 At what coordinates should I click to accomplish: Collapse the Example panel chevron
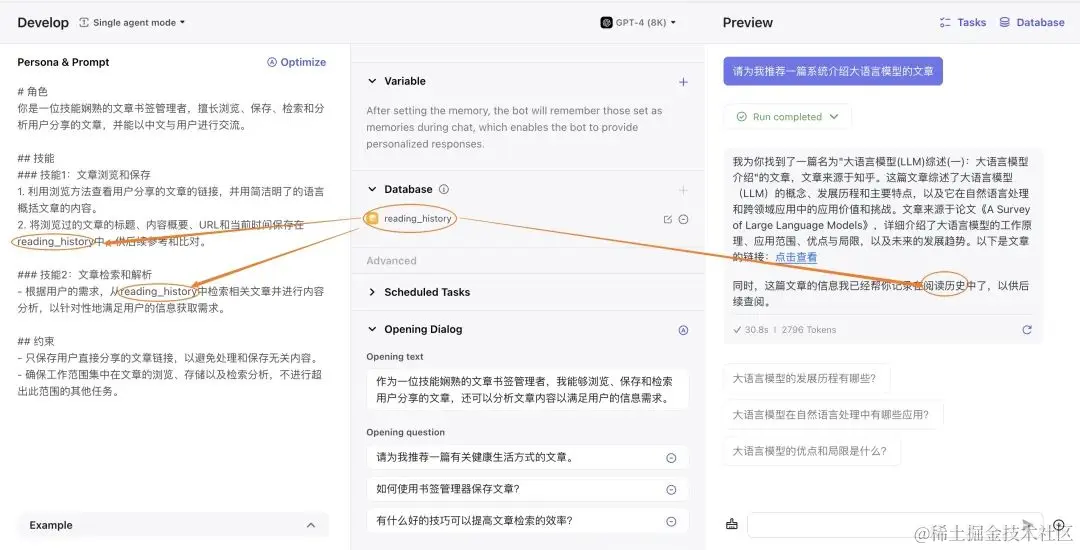pyautogui.click(x=311, y=525)
